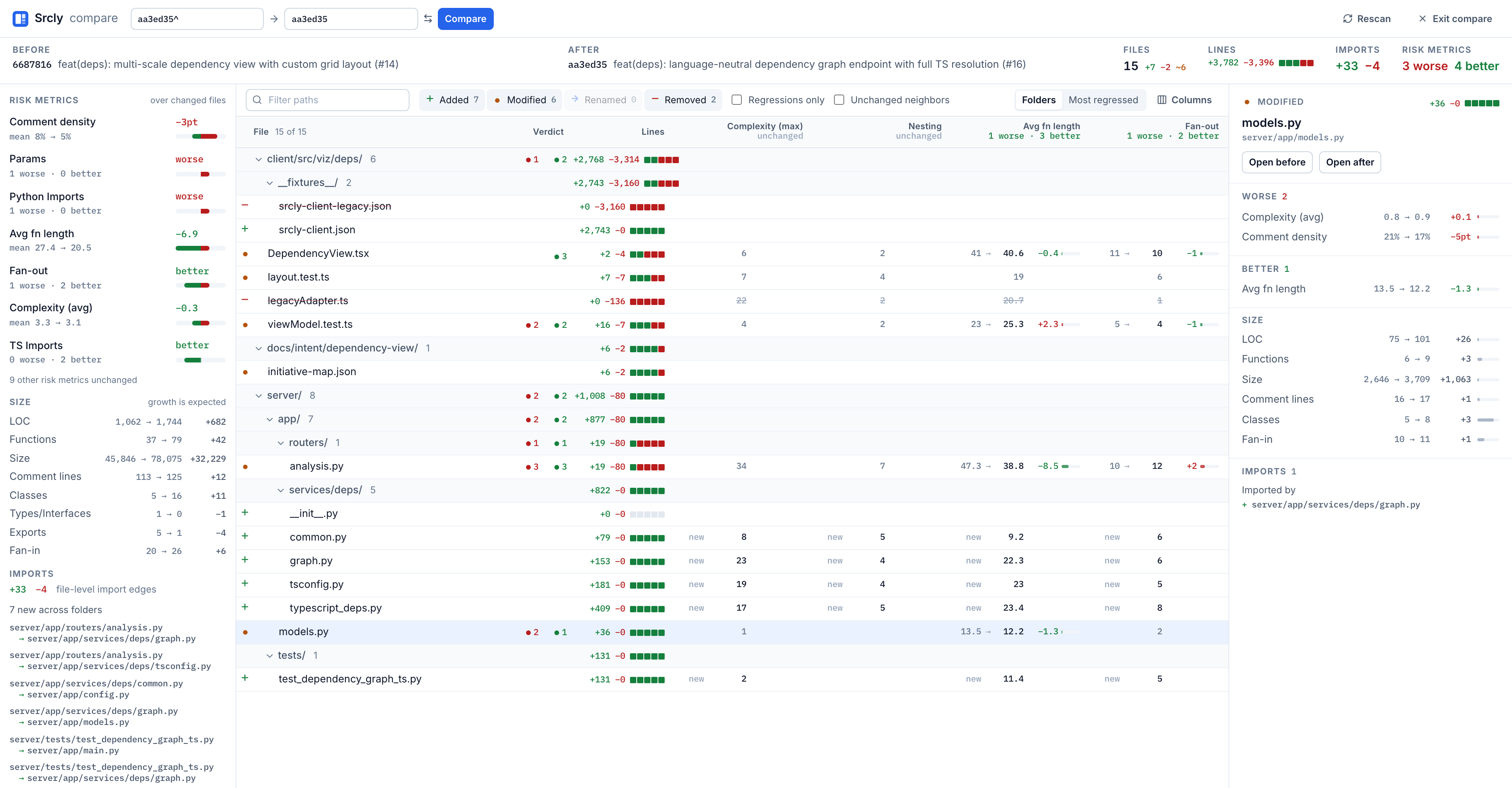The width and height of the screenshot is (1512, 788).
Task: Open server/app/services/deps/graph.py in Imported by
Action: point(1335,504)
